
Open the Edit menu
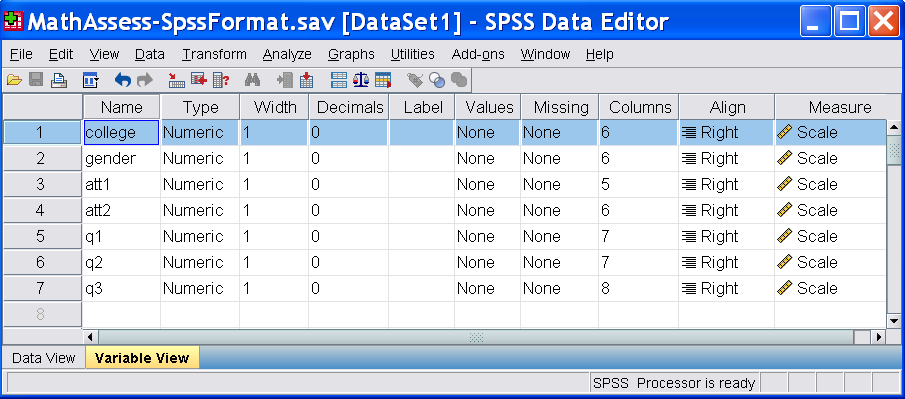pos(61,54)
